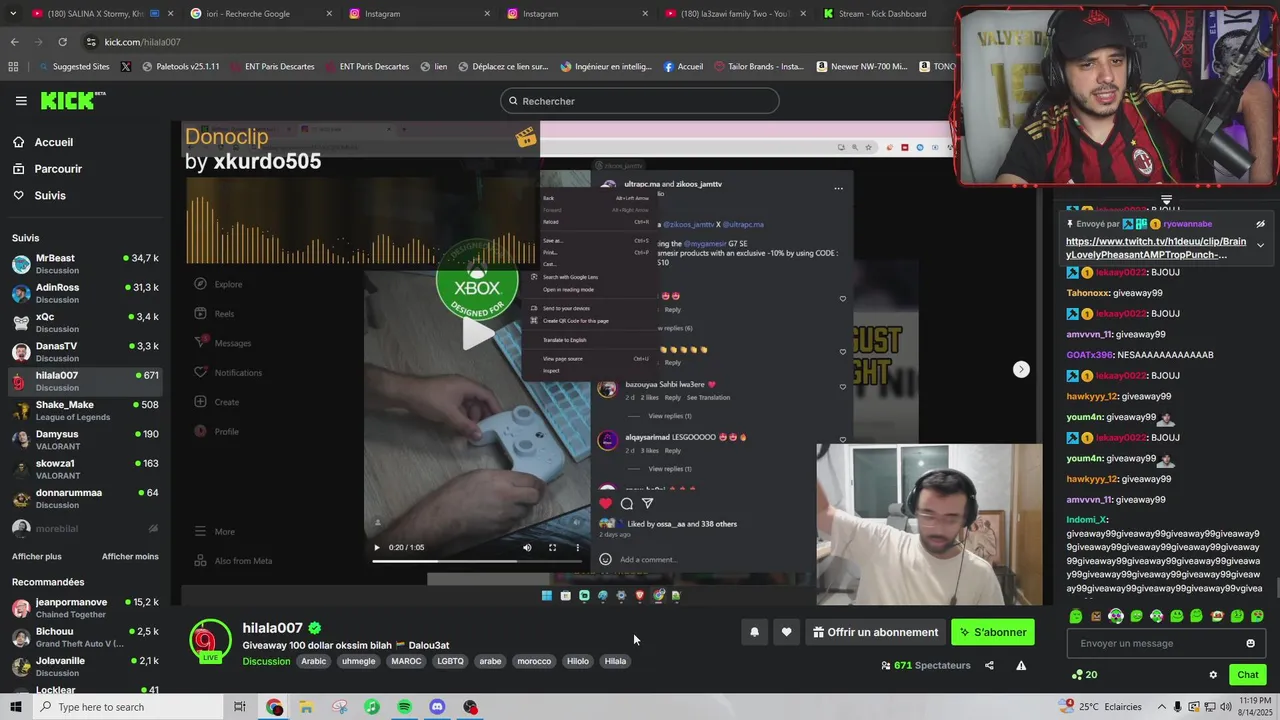Screen dimensions: 1280x720
Task: Select the MAROC tag
Action: tap(406, 661)
